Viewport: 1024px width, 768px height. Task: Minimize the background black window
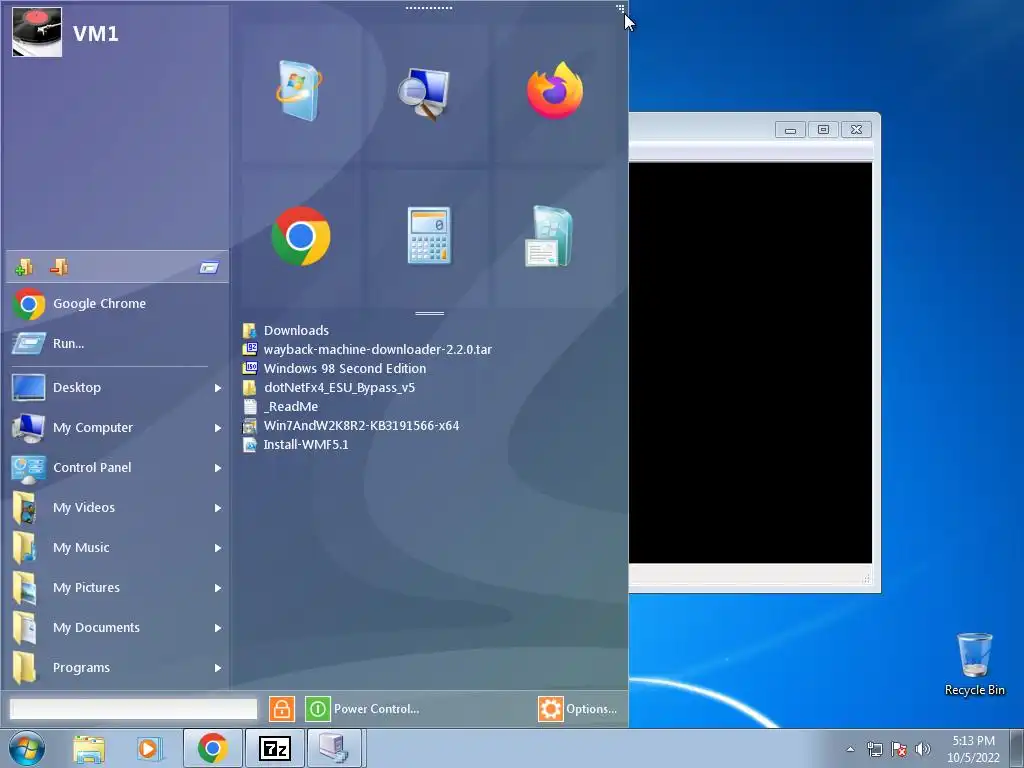pyautogui.click(x=790, y=129)
